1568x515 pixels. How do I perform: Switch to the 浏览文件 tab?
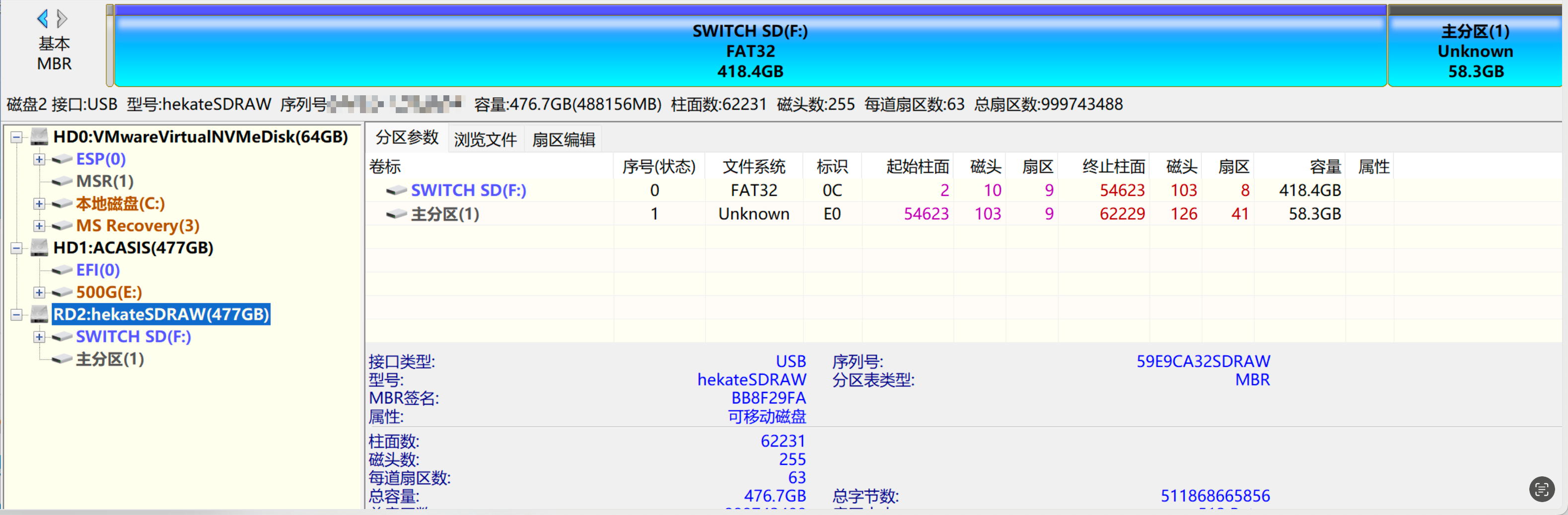point(485,139)
